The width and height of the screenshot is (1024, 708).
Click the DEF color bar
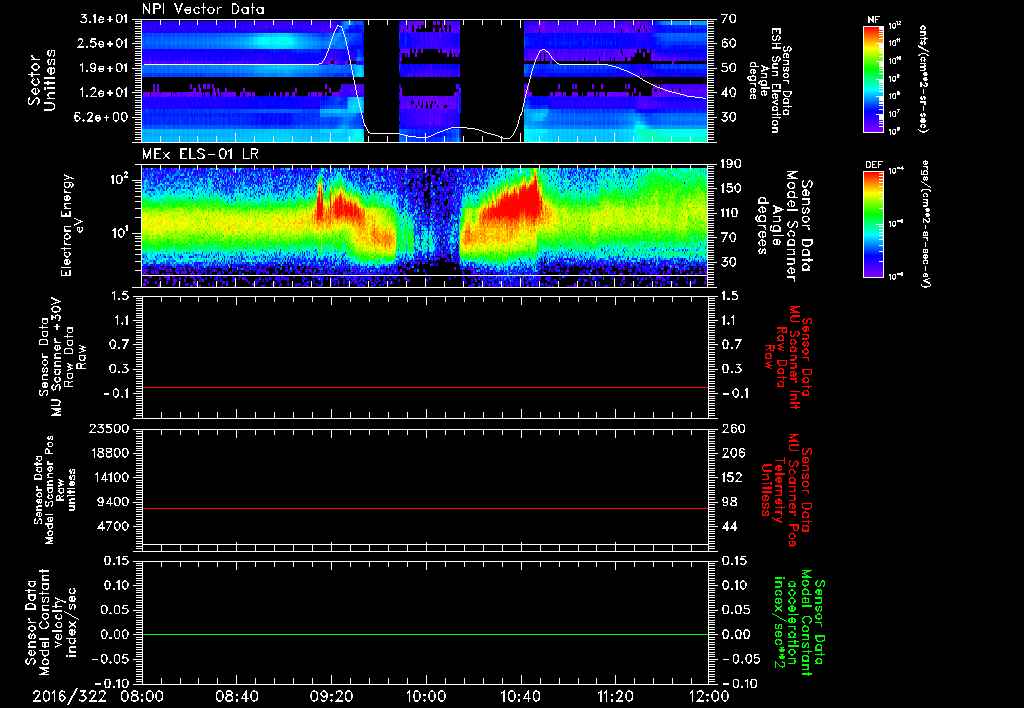873,224
